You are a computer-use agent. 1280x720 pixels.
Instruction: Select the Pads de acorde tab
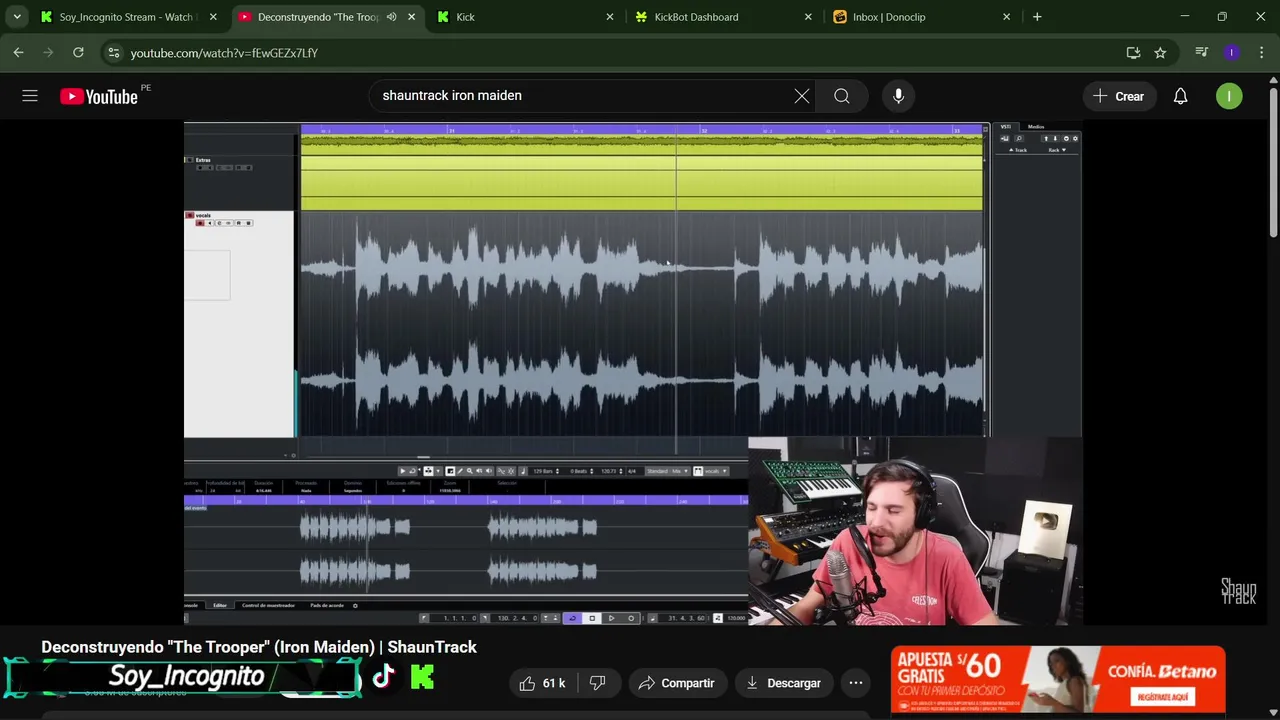(327, 605)
